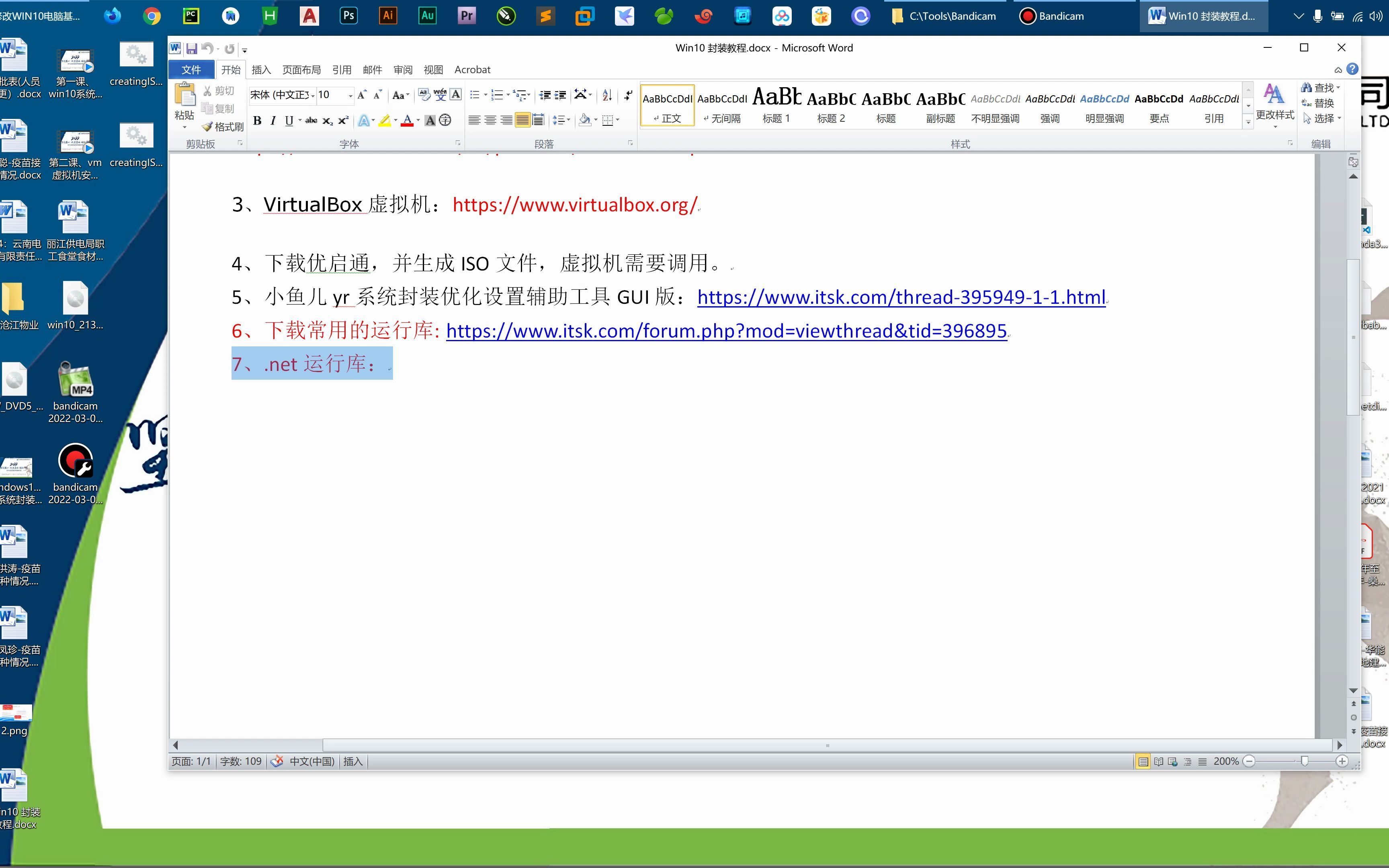Open the itsk.com forum viewthread hyperlink
The height and width of the screenshot is (868, 1389).
point(727,331)
